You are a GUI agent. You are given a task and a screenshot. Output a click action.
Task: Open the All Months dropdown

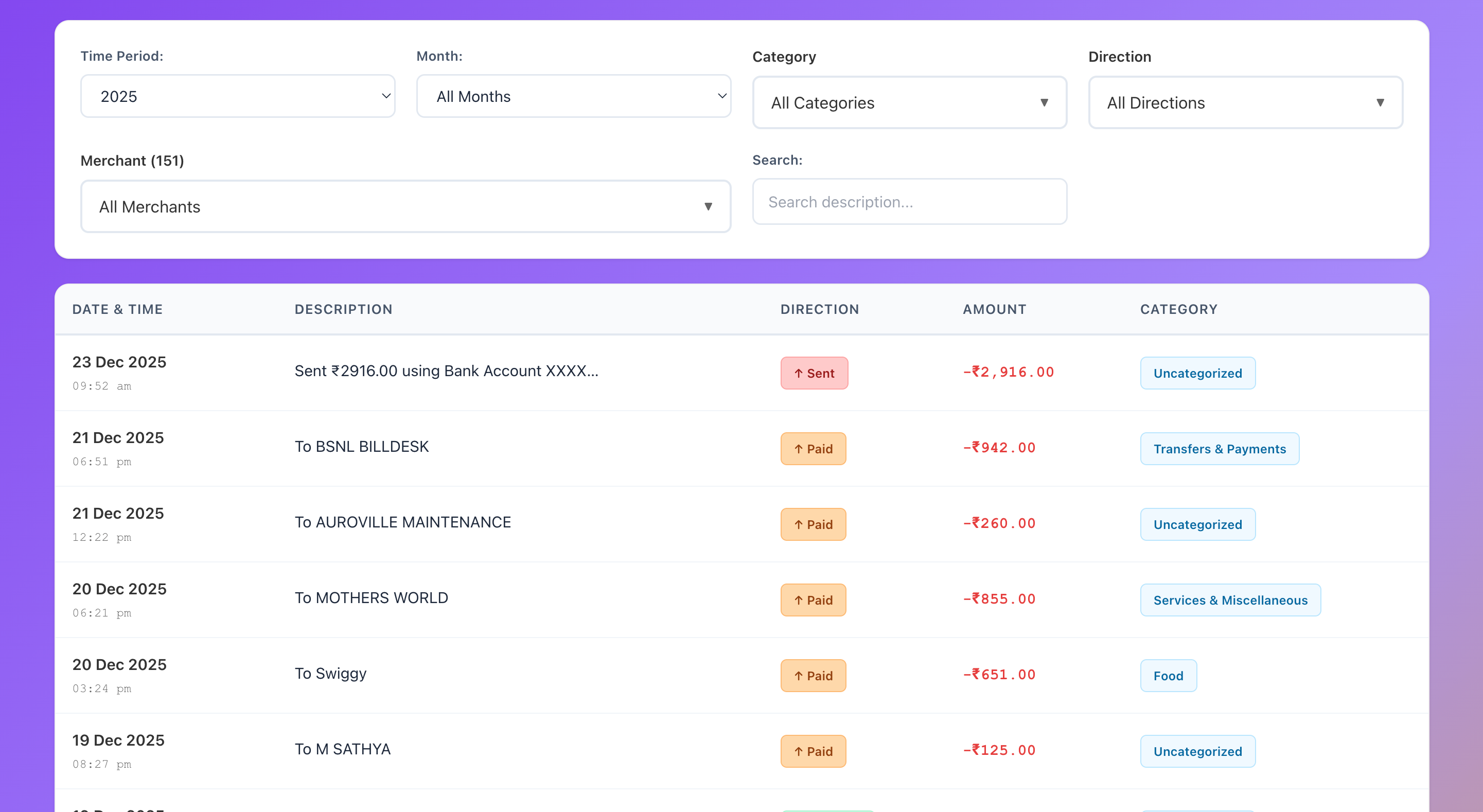[573, 96]
